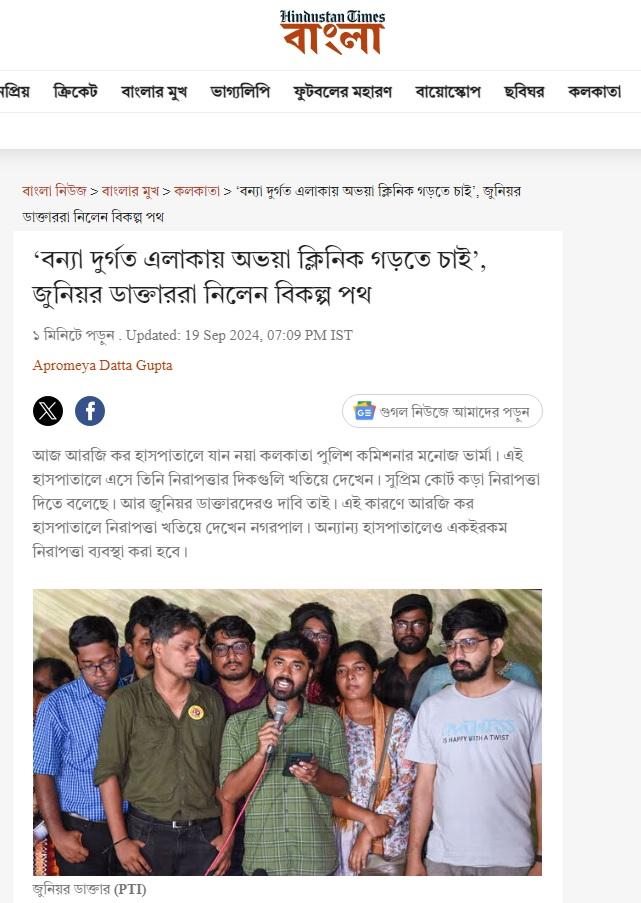Viewport: 641px width, 903px height.
Task: Share article on X (Twitter) icon
Action: [x=48, y=411]
